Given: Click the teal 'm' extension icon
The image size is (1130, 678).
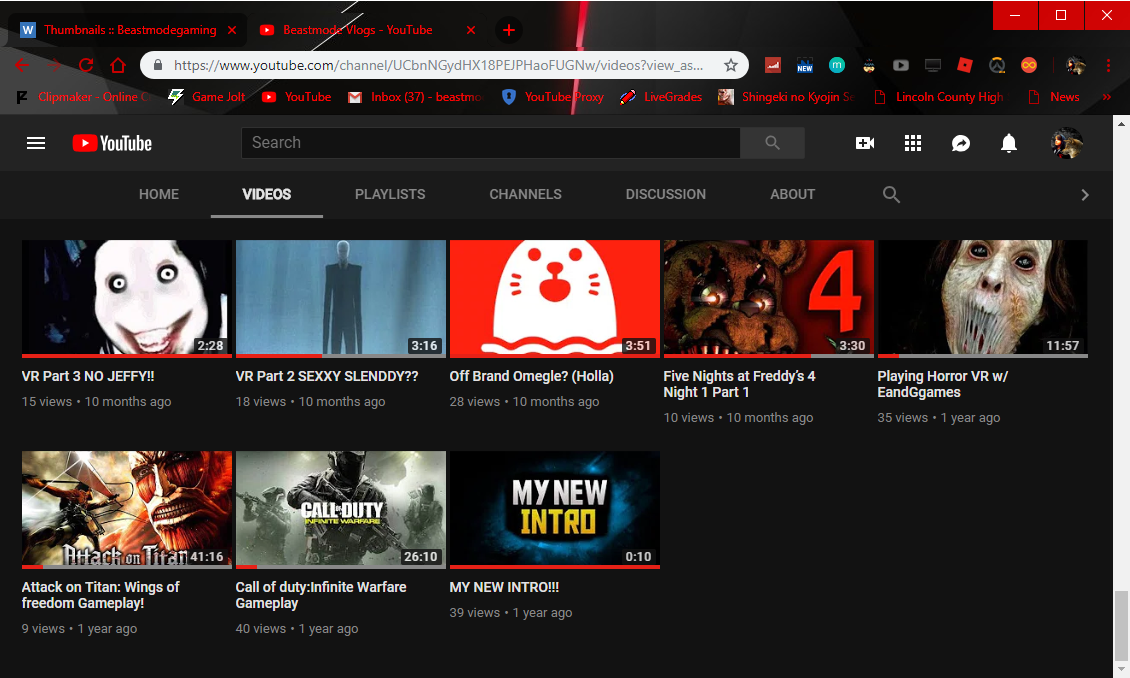Looking at the screenshot, I should [837, 66].
